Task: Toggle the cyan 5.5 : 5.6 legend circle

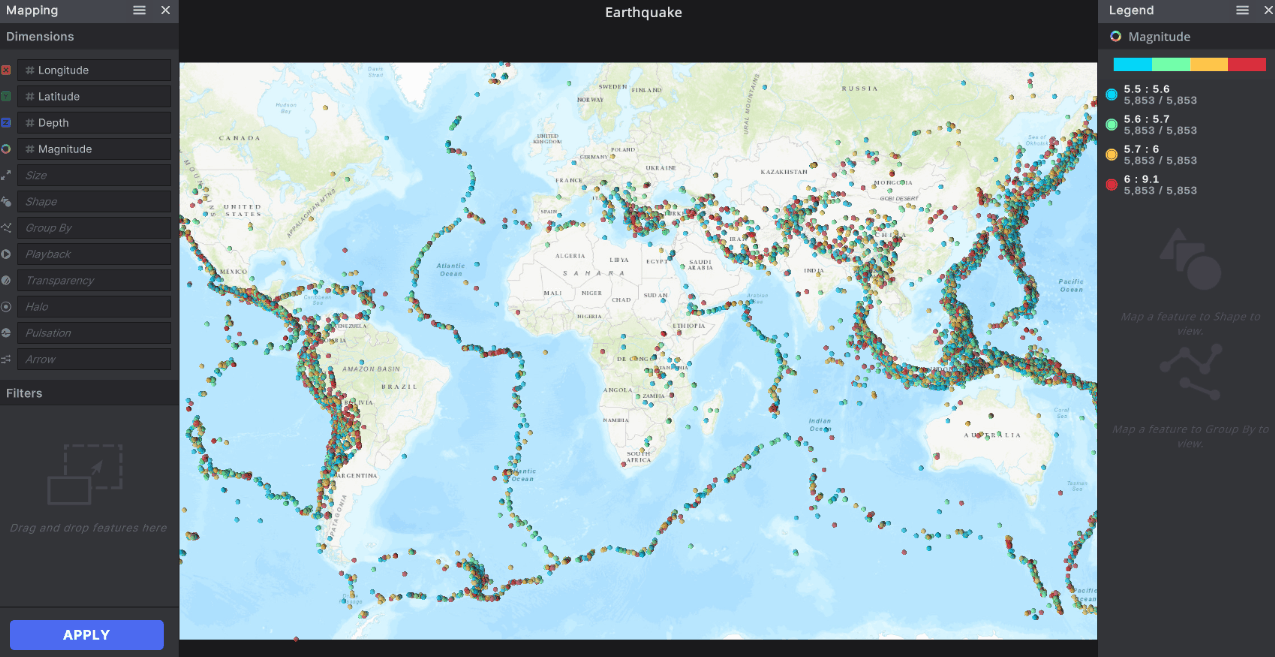Action: [1112, 95]
